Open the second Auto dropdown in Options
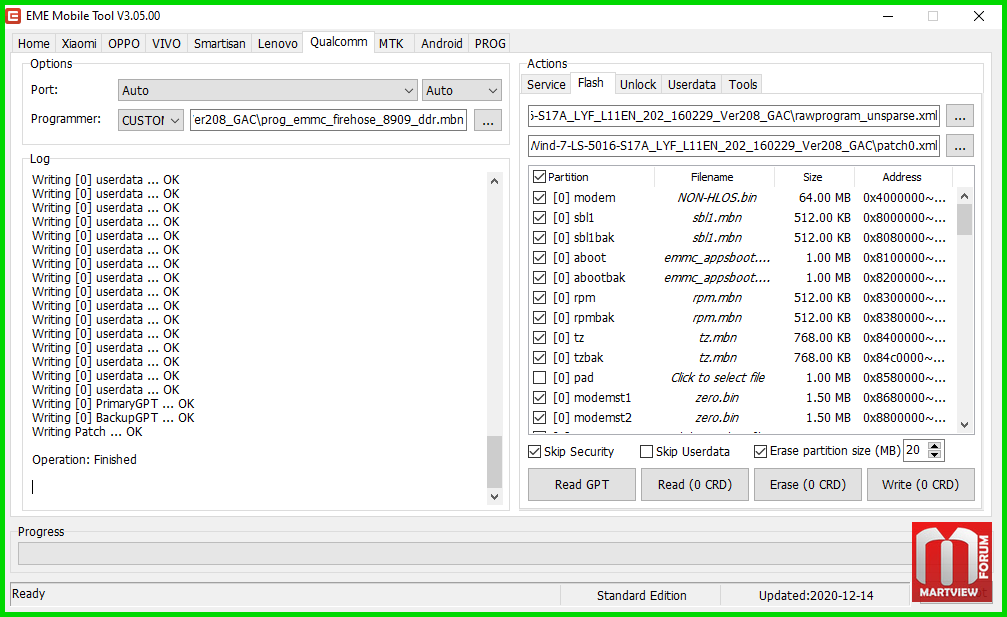Screen dimensions: 1007x617 click(462, 91)
